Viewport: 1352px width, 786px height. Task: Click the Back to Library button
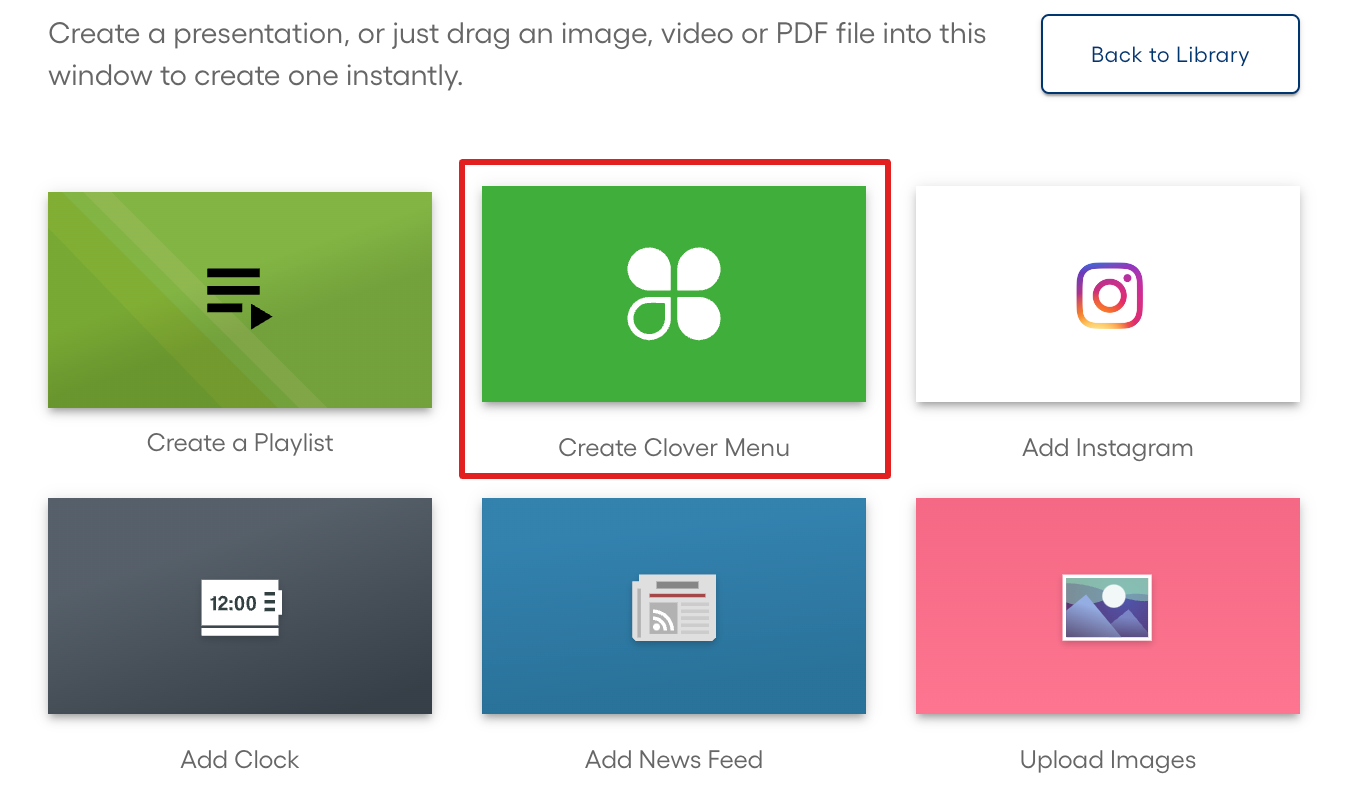coord(1169,54)
